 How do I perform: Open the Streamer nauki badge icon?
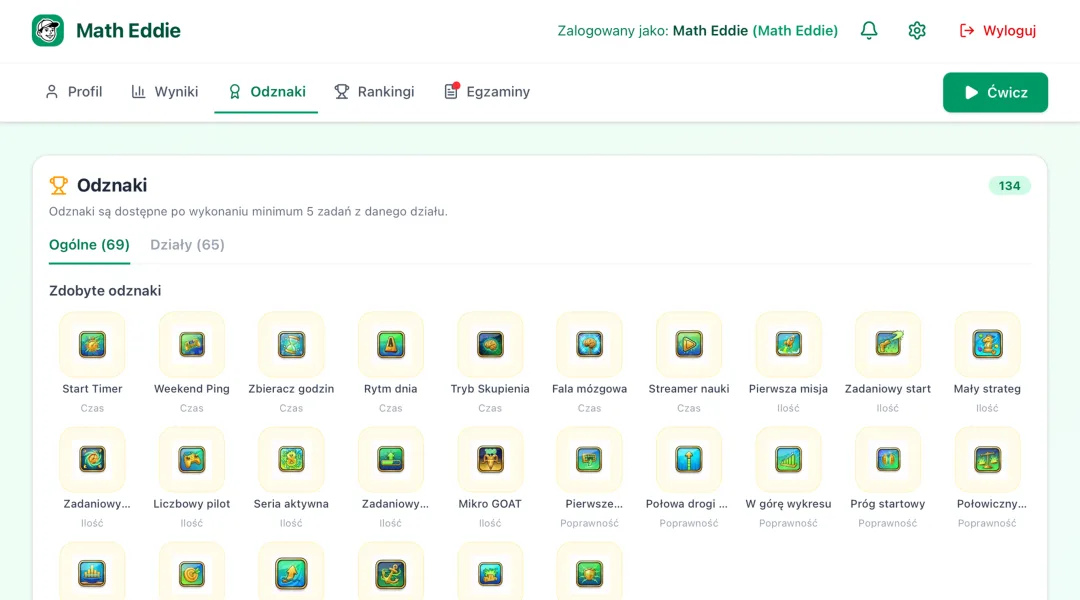689,344
